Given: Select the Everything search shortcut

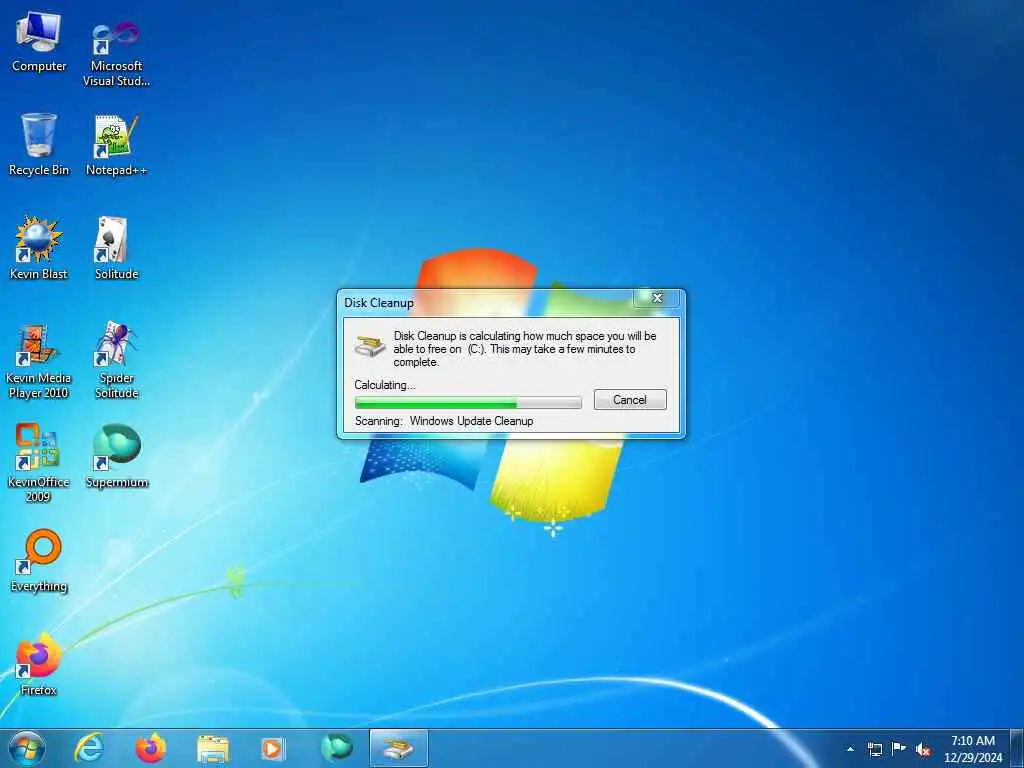Looking at the screenshot, I should pos(39,560).
